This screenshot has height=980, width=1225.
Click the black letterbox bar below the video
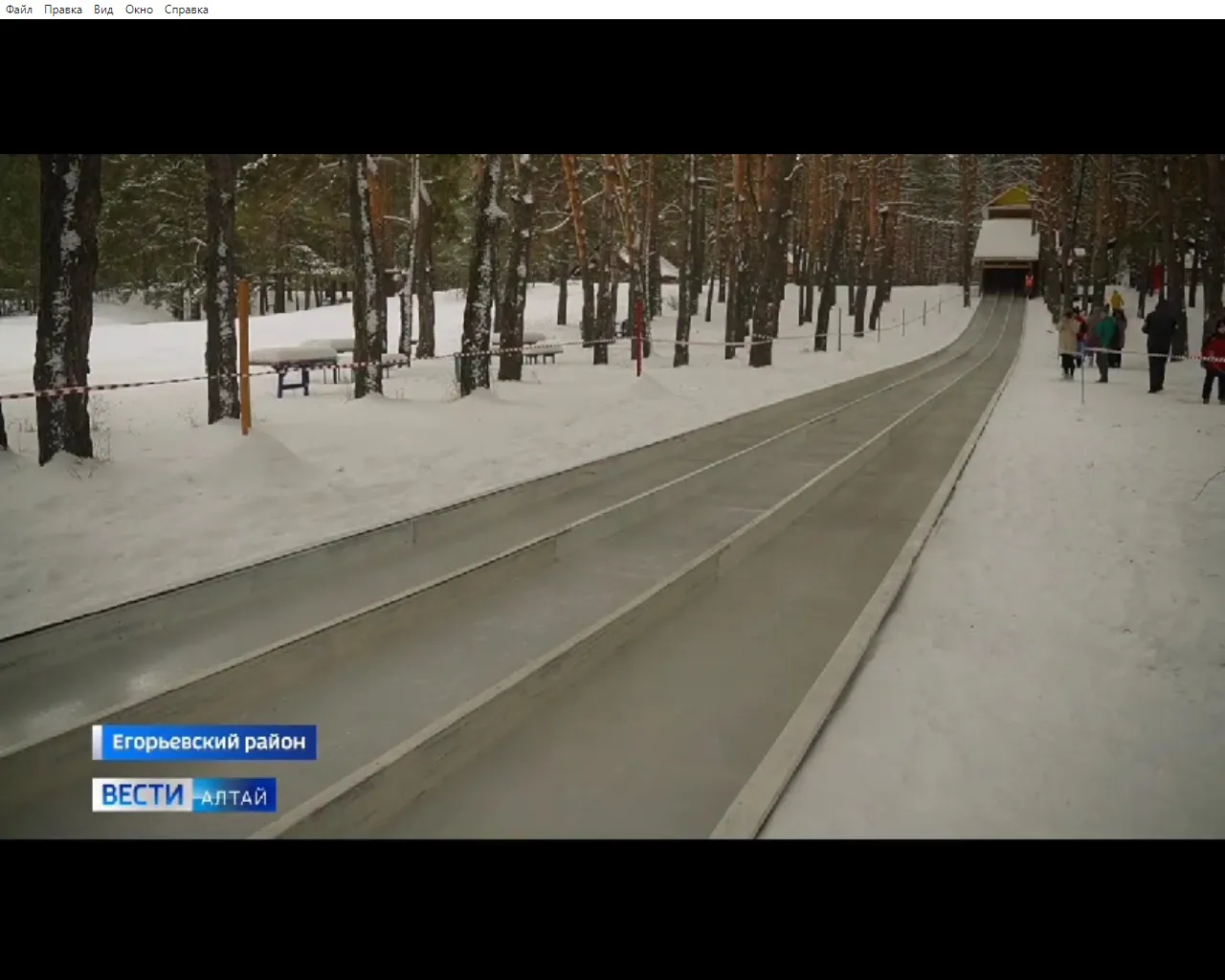612,909
